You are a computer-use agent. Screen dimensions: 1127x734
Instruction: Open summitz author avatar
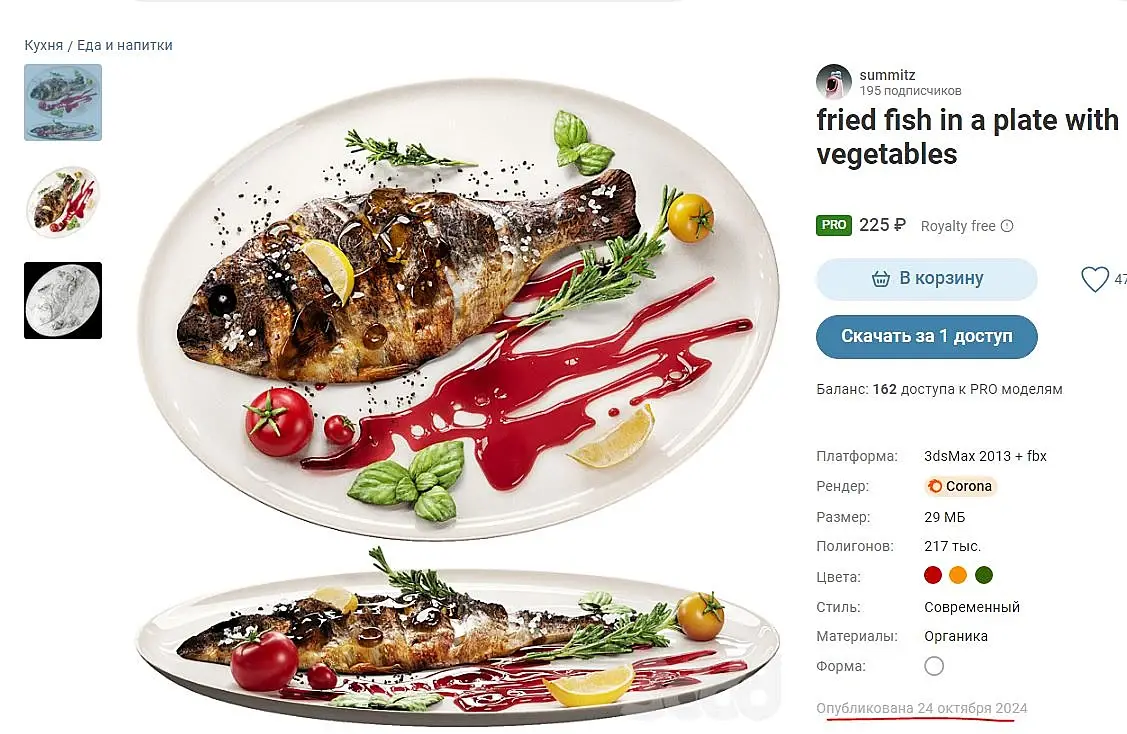tap(834, 81)
